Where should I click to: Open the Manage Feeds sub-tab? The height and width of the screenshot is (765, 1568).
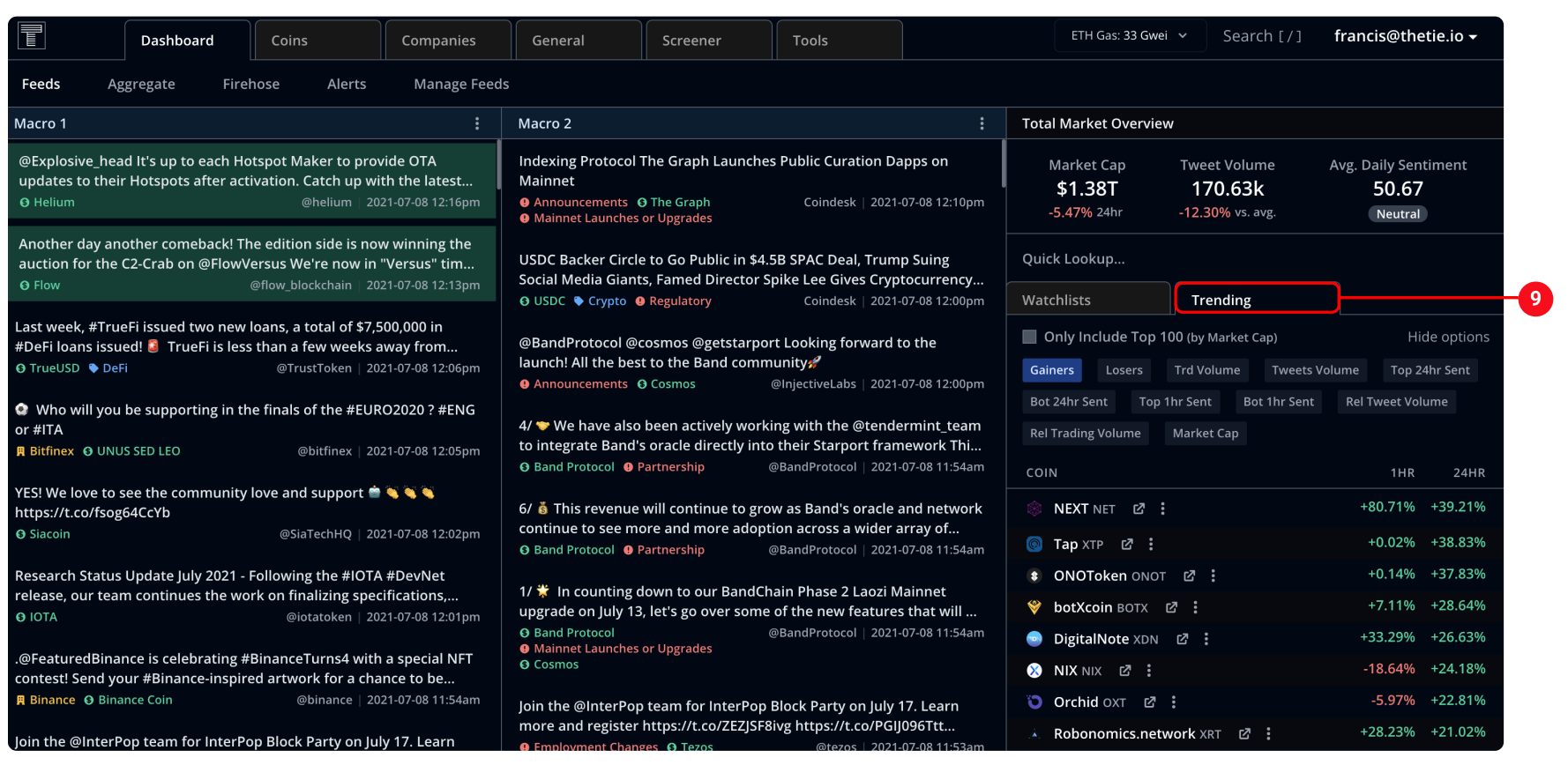click(461, 84)
